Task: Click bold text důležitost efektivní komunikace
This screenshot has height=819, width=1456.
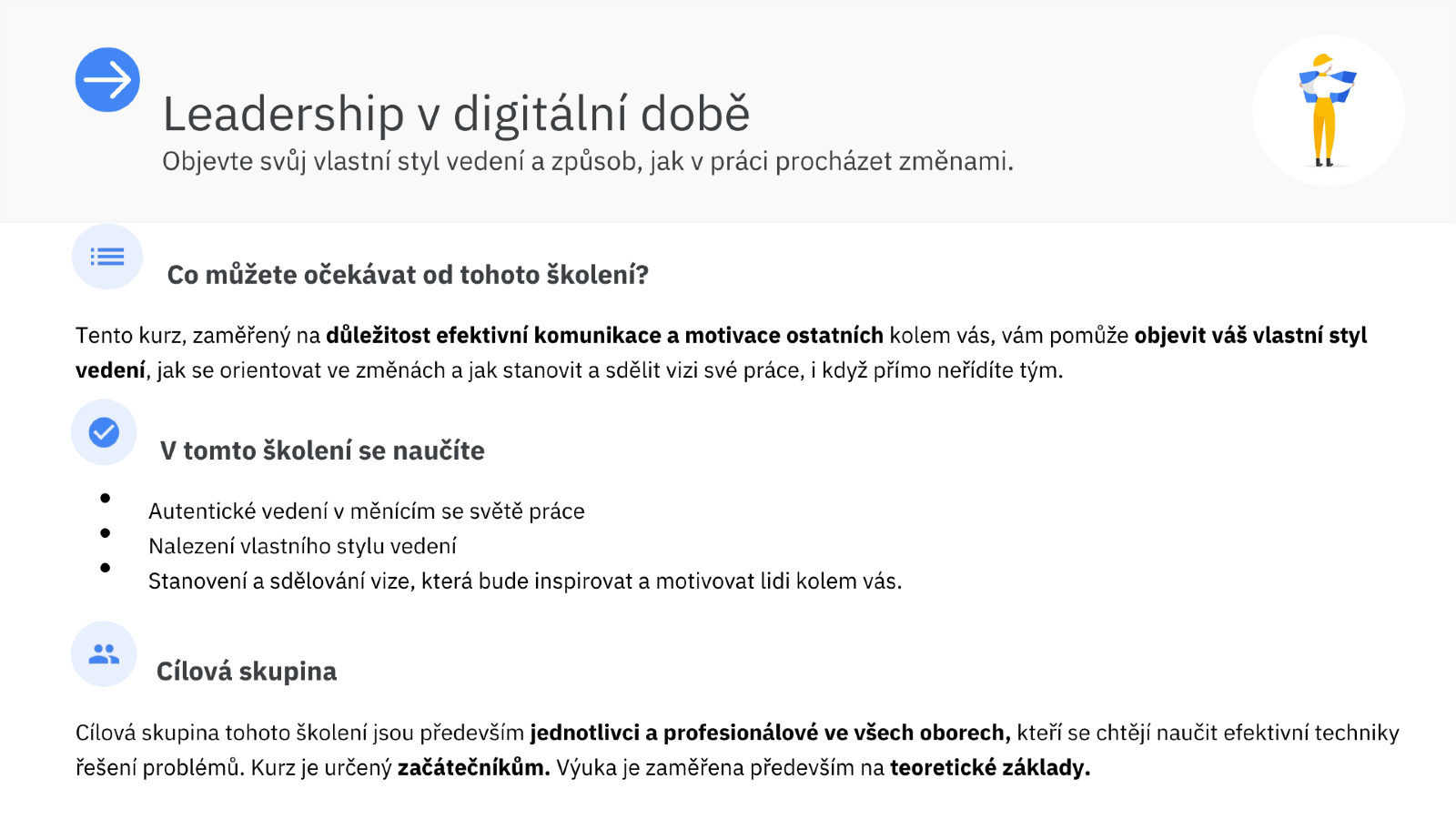Action: pos(493,335)
